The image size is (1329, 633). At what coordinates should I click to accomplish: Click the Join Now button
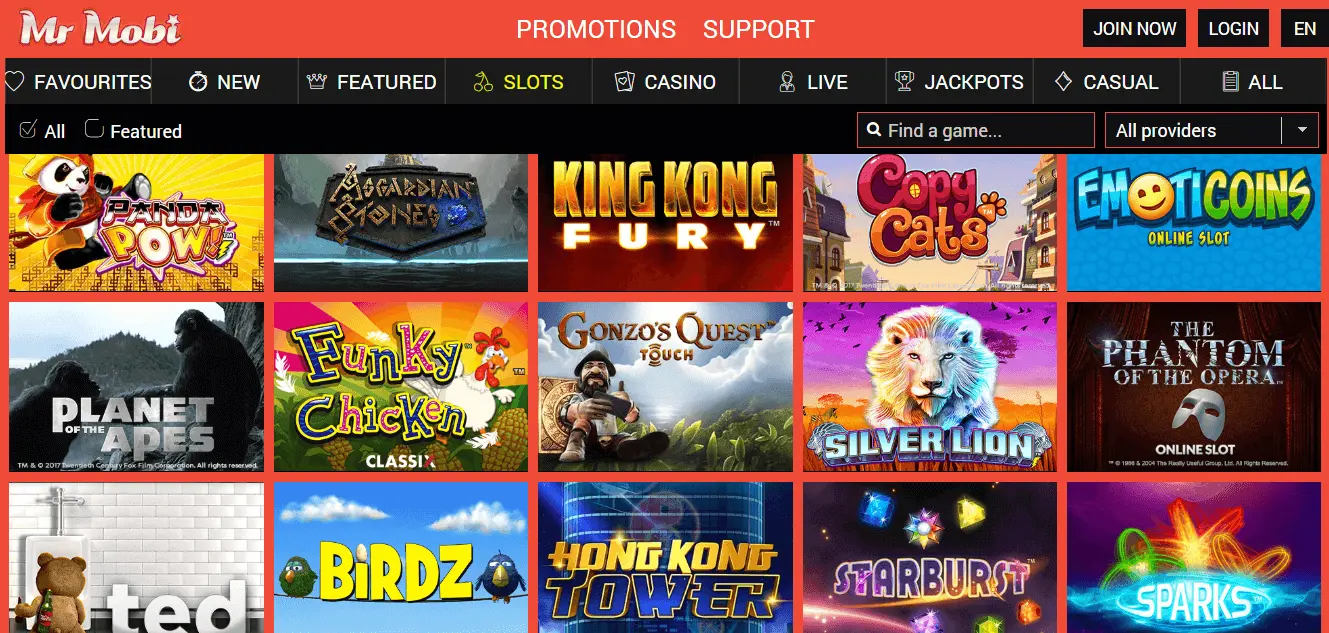[x=1135, y=28]
